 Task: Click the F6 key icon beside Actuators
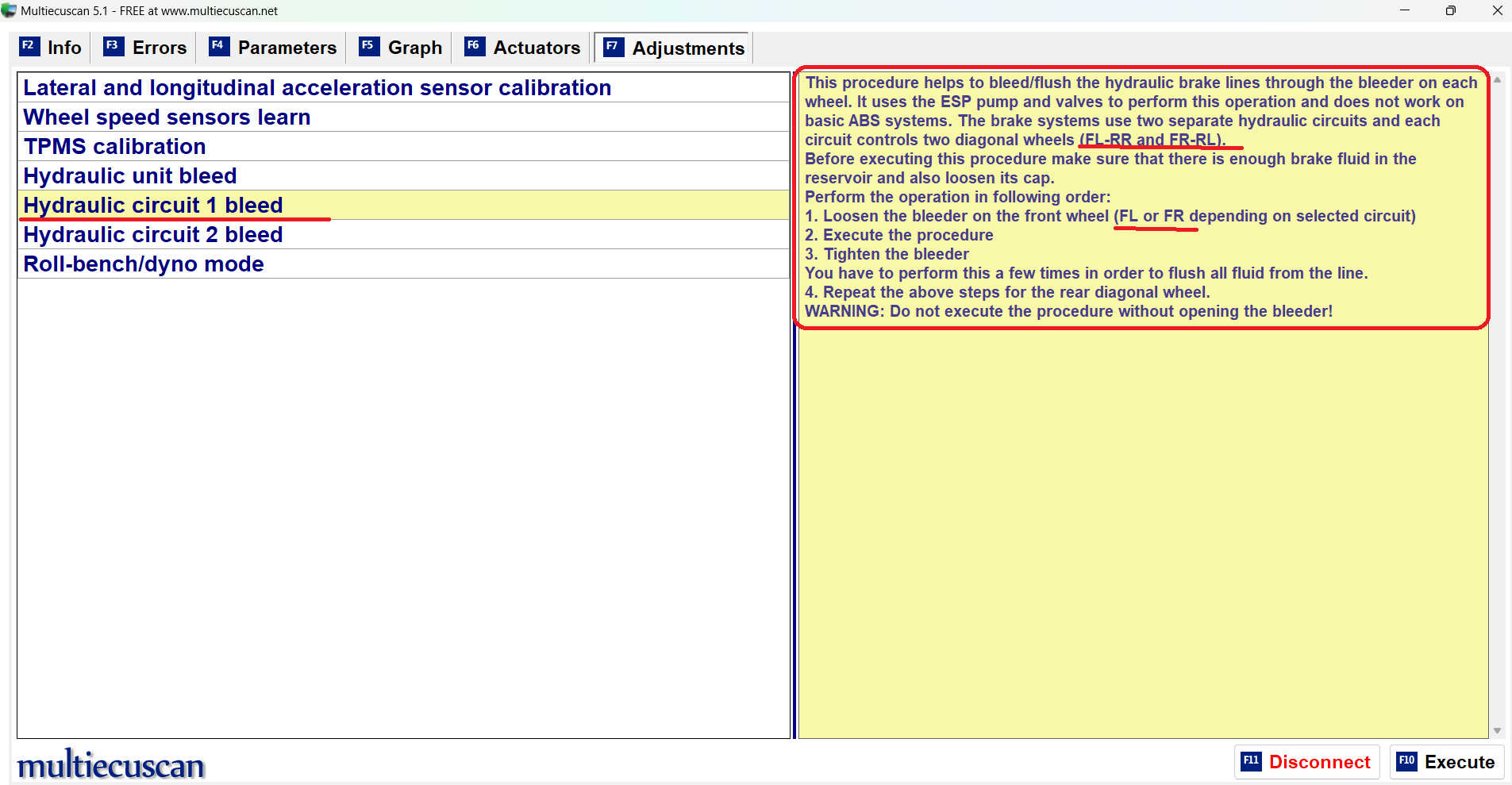[474, 46]
